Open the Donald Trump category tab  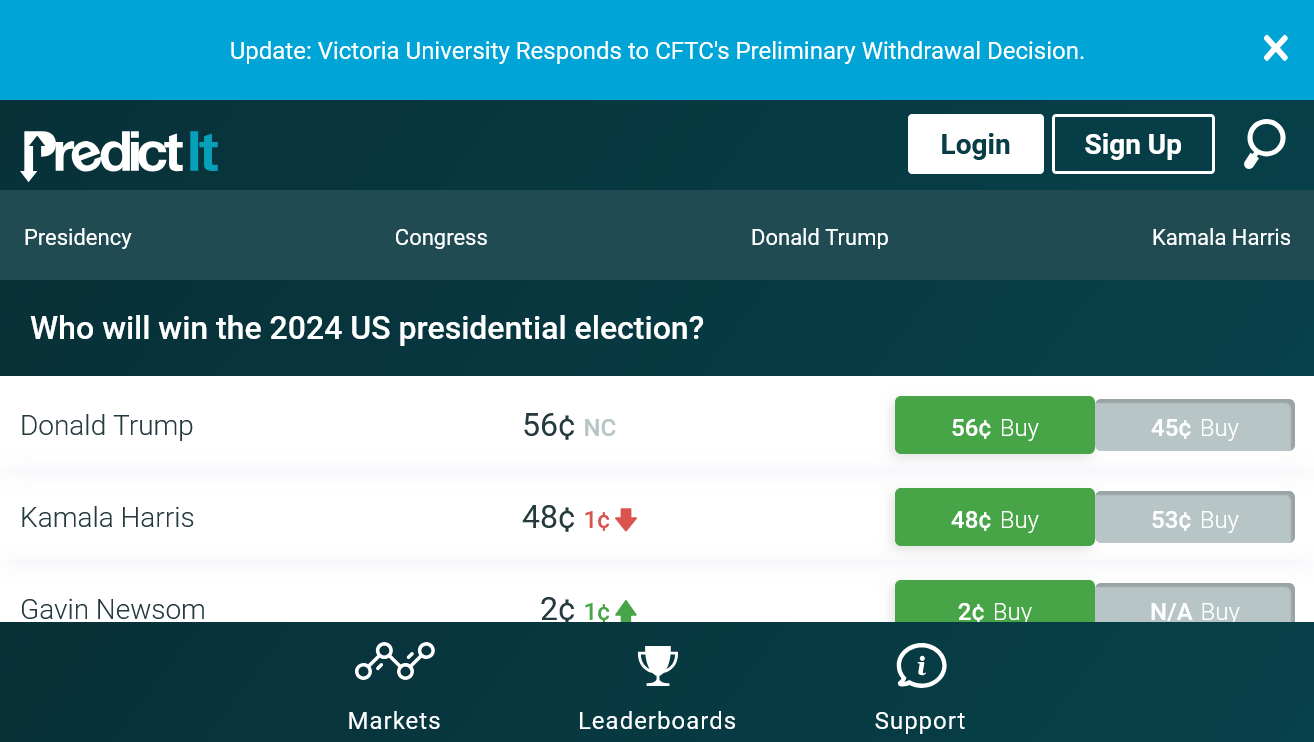click(x=820, y=237)
